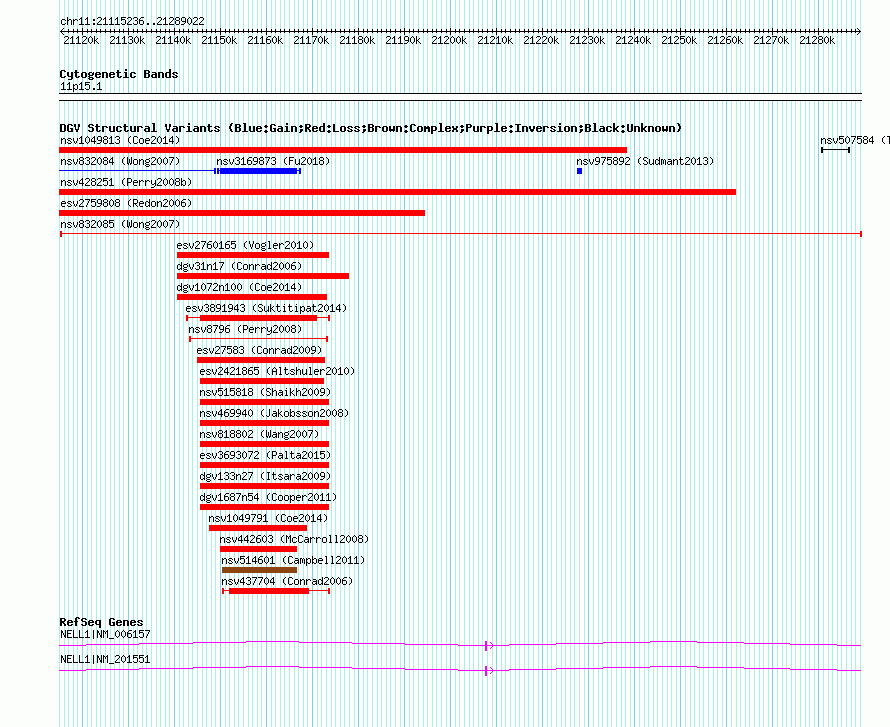
Task: Click esv3693072 (Palta2015) variant label
Action: click(265, 455)
